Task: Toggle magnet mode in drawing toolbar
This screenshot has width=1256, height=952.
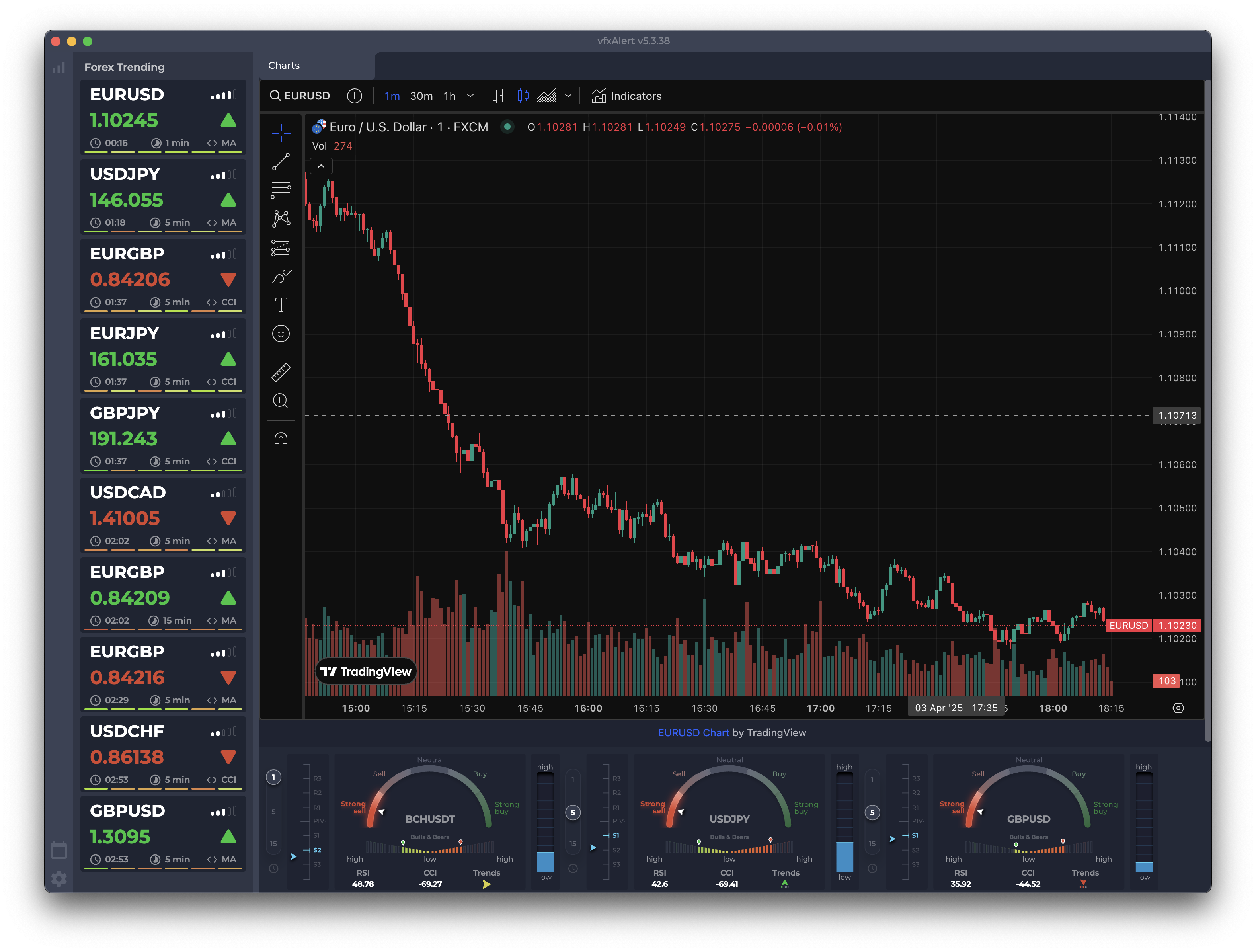Action: click(x=281, y=440)
